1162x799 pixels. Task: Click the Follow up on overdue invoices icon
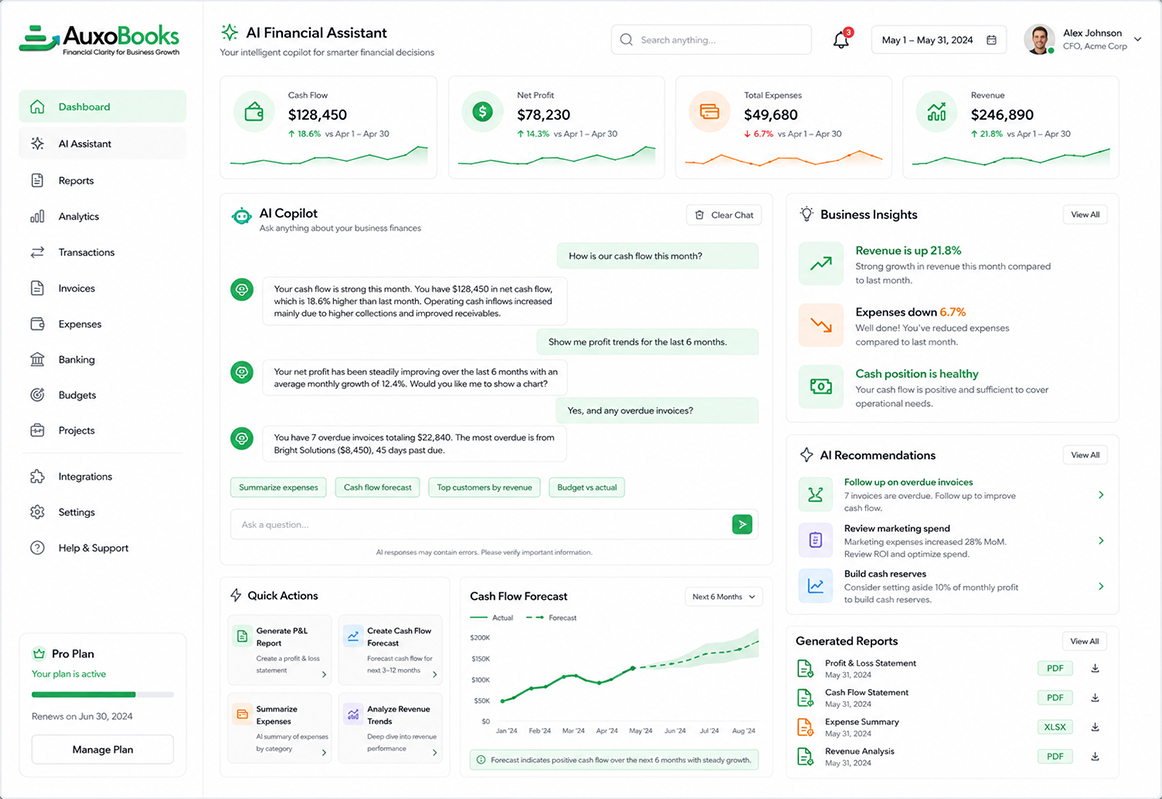(x=815, y=494)
